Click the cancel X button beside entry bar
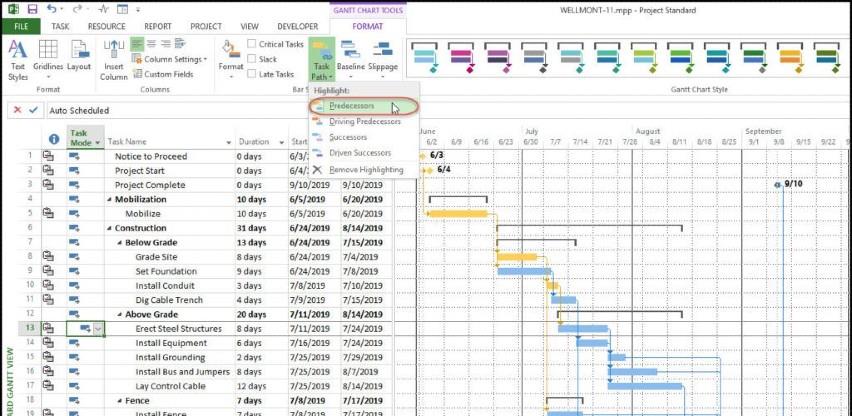Screen dimensions: 852x416 coord(18,110)
